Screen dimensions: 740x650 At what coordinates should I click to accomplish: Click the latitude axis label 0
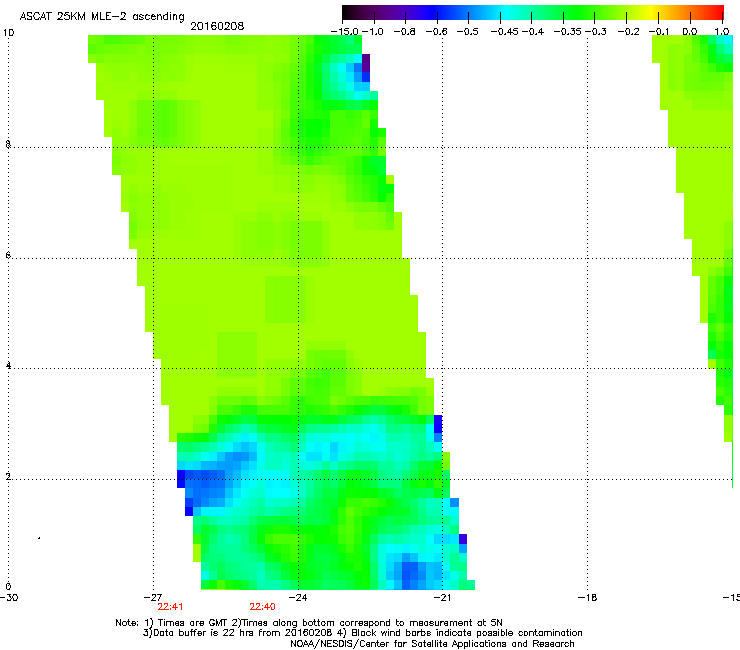(8, 587)
